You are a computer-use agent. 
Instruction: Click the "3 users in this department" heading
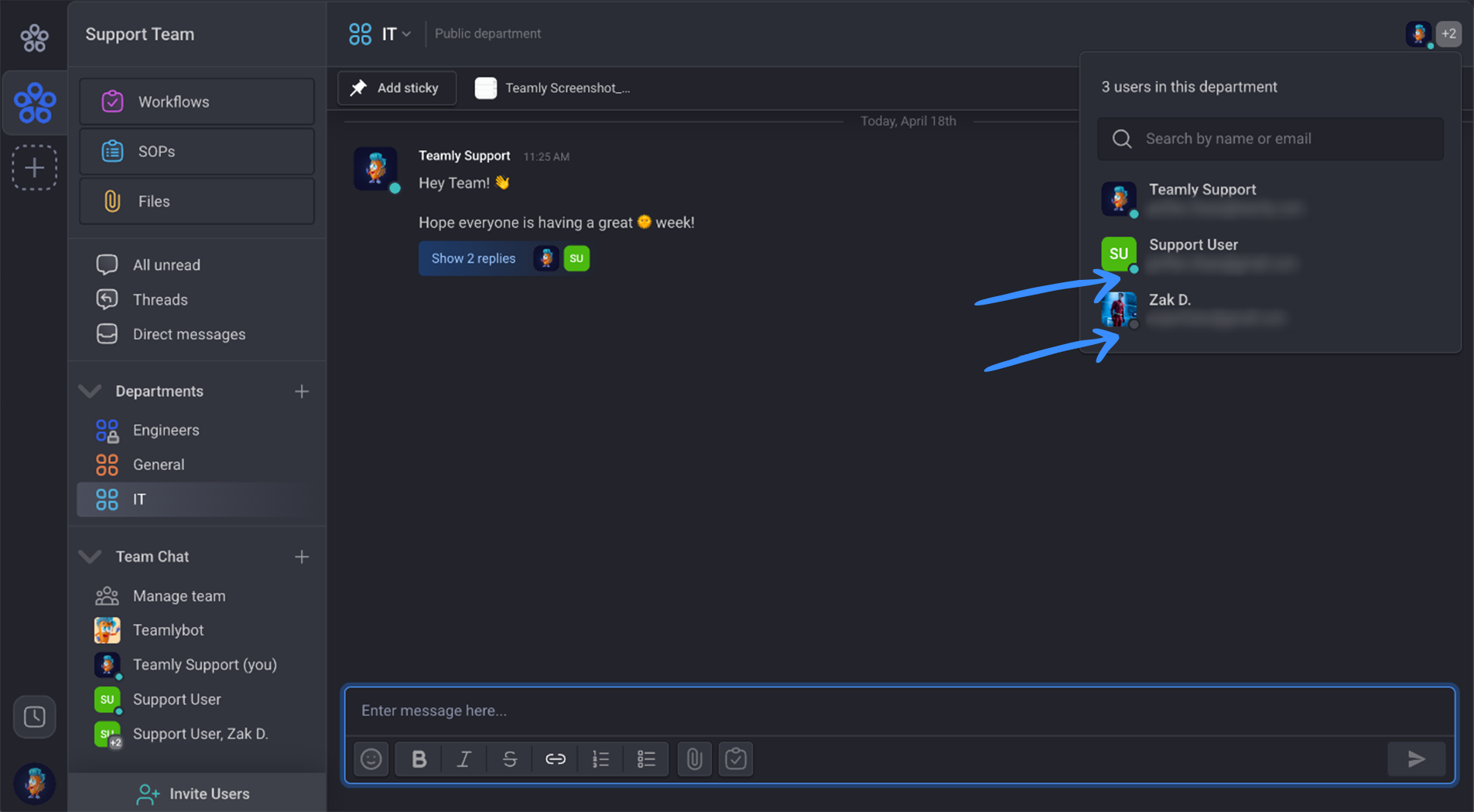click(1189, 87)
